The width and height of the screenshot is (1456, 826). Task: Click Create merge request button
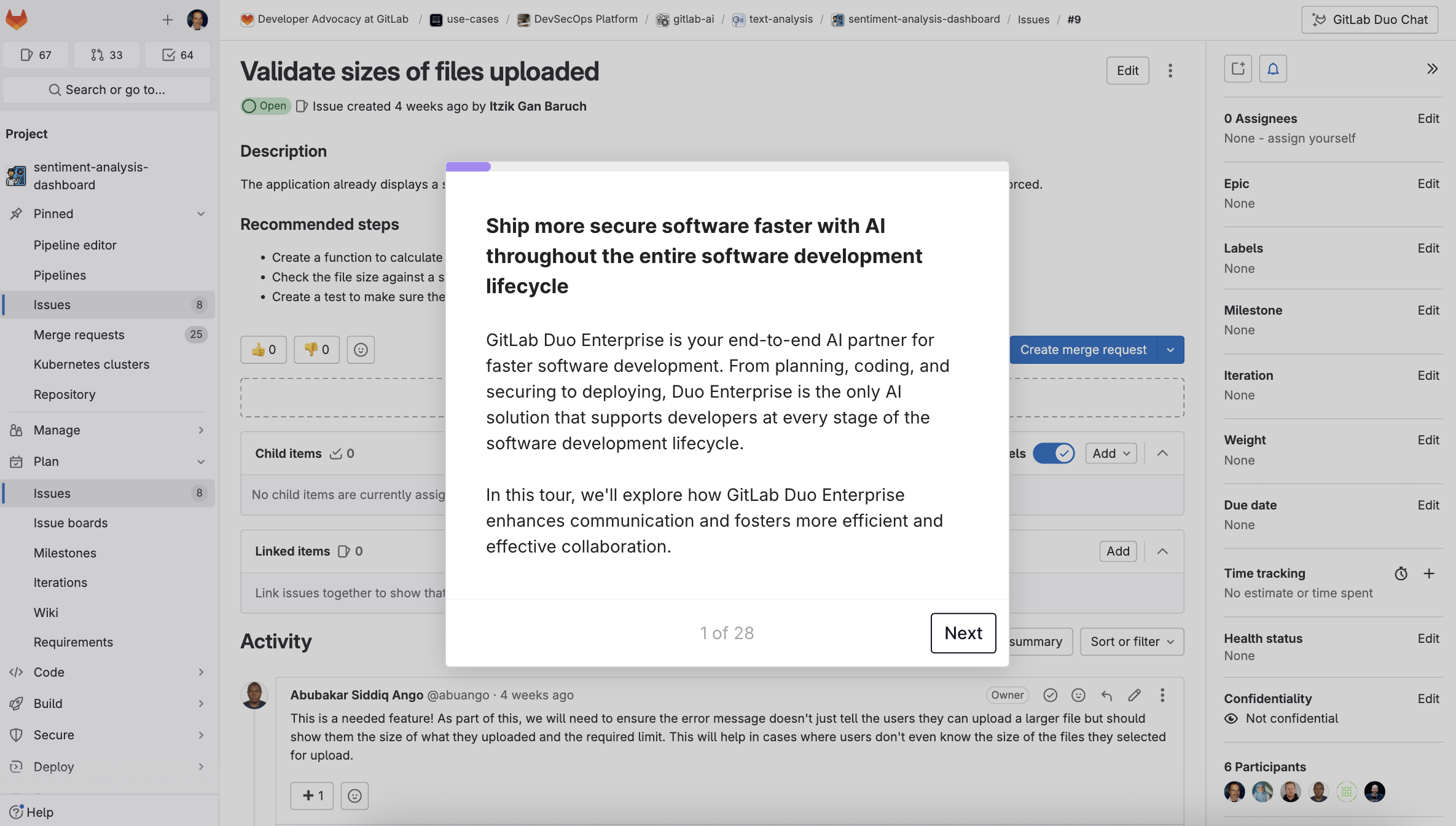[x=1083, y=350]
